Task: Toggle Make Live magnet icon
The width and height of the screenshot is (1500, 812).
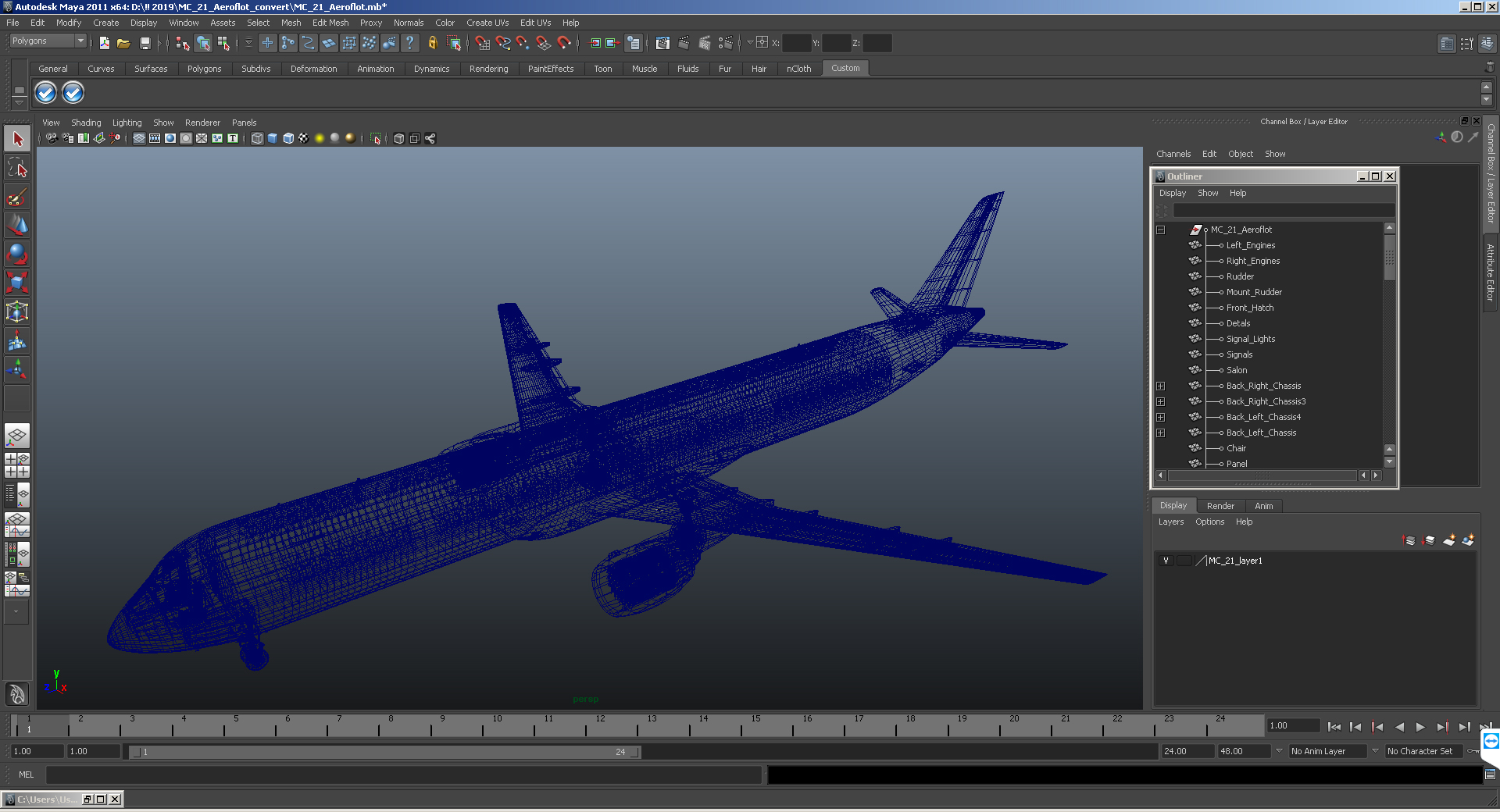Action: pos(564,43)
